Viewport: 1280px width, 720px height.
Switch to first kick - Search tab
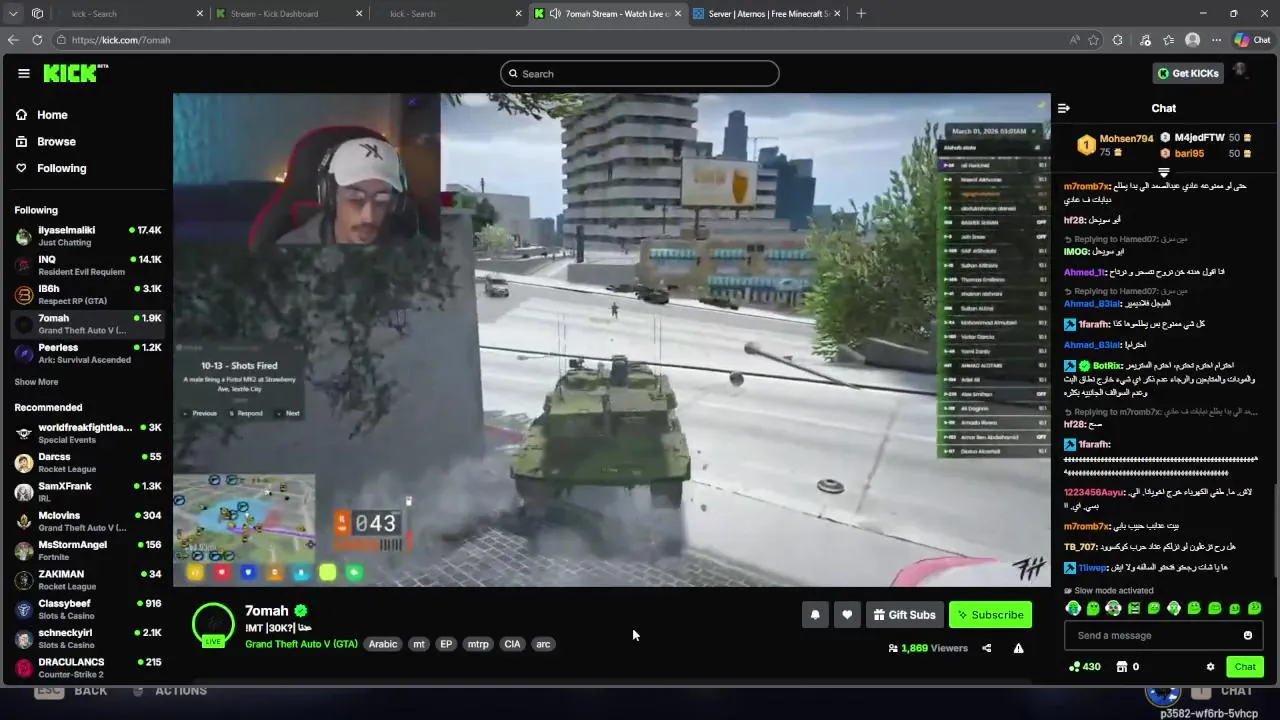(130, 14)
